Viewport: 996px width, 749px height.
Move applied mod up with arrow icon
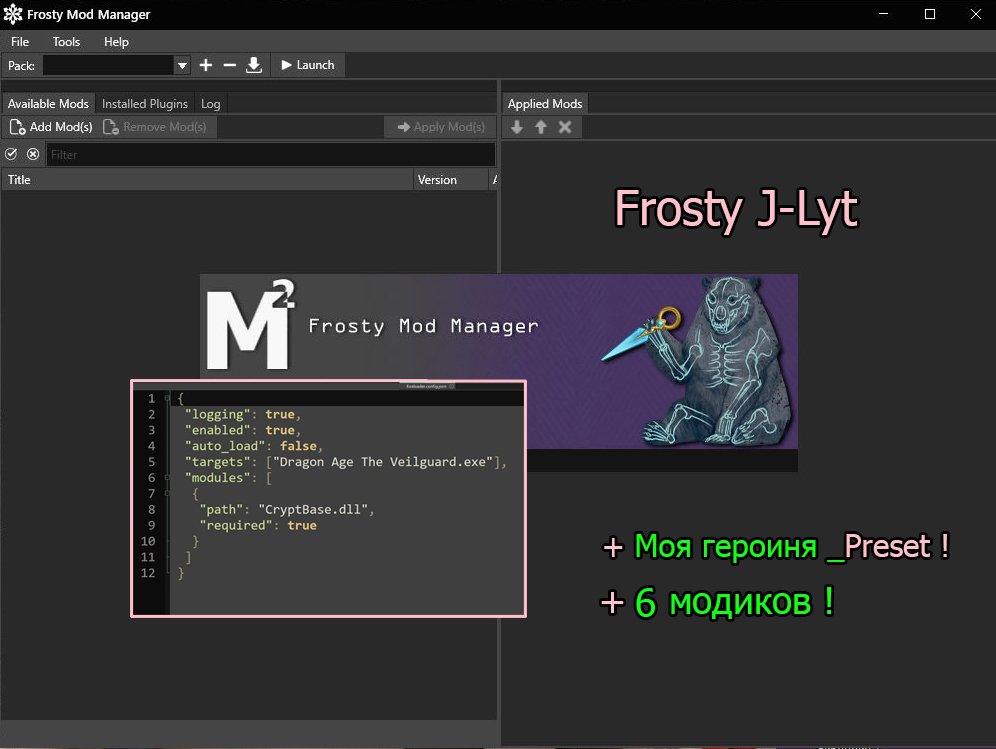pos(541,127)
